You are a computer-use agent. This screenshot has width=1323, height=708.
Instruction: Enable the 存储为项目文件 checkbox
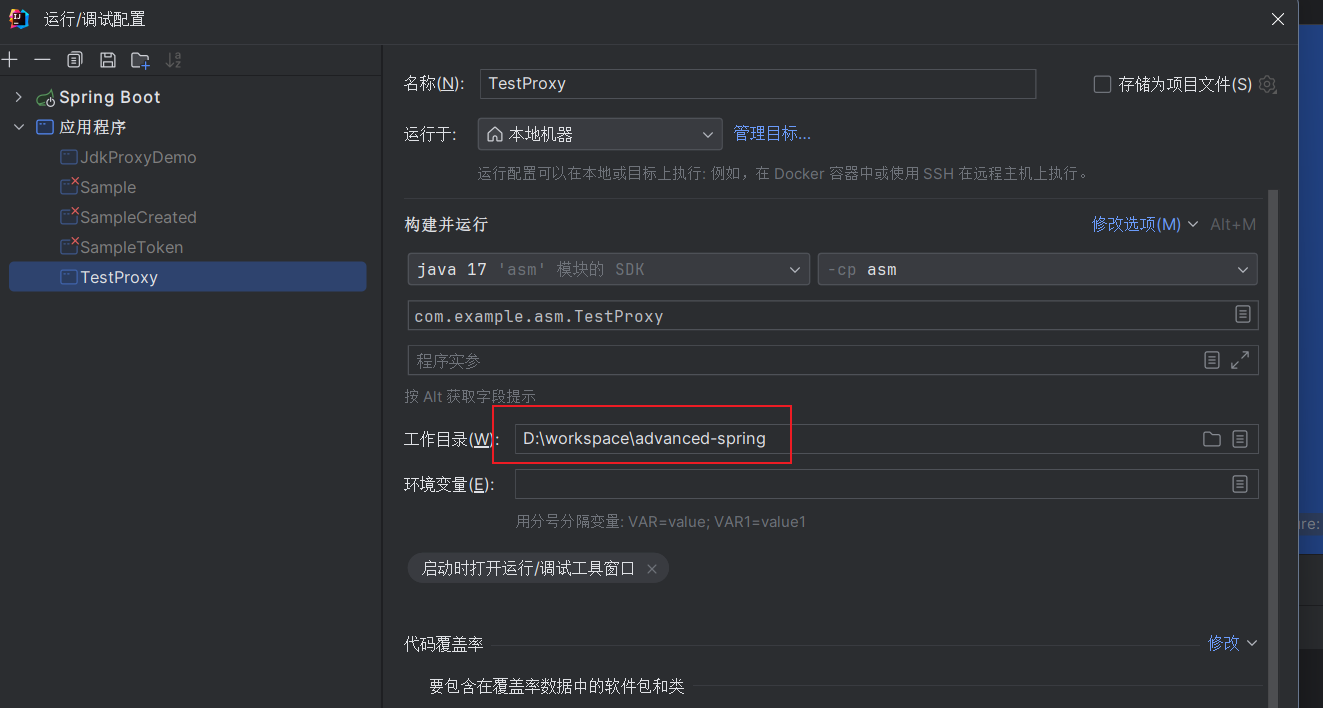[x=1102, y=84]
